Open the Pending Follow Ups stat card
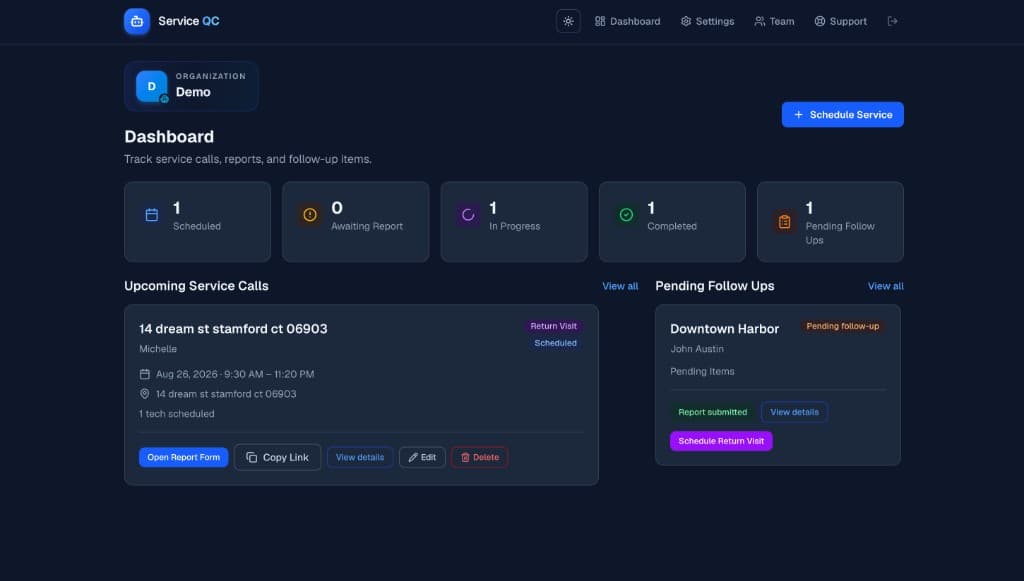The height and width of the screenshot is (581, 1024). click(x=830, y=222)
